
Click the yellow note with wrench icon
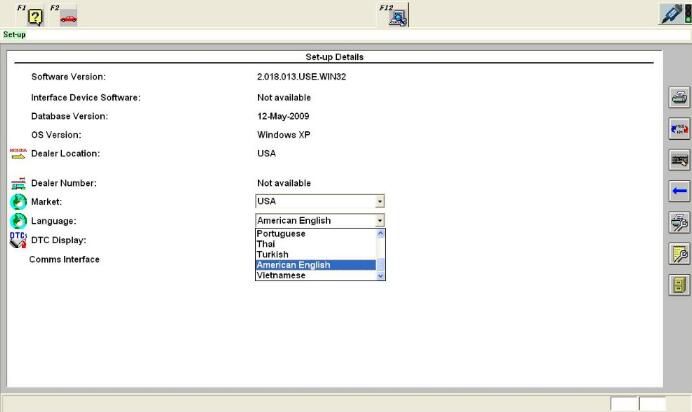click(679, 254)
